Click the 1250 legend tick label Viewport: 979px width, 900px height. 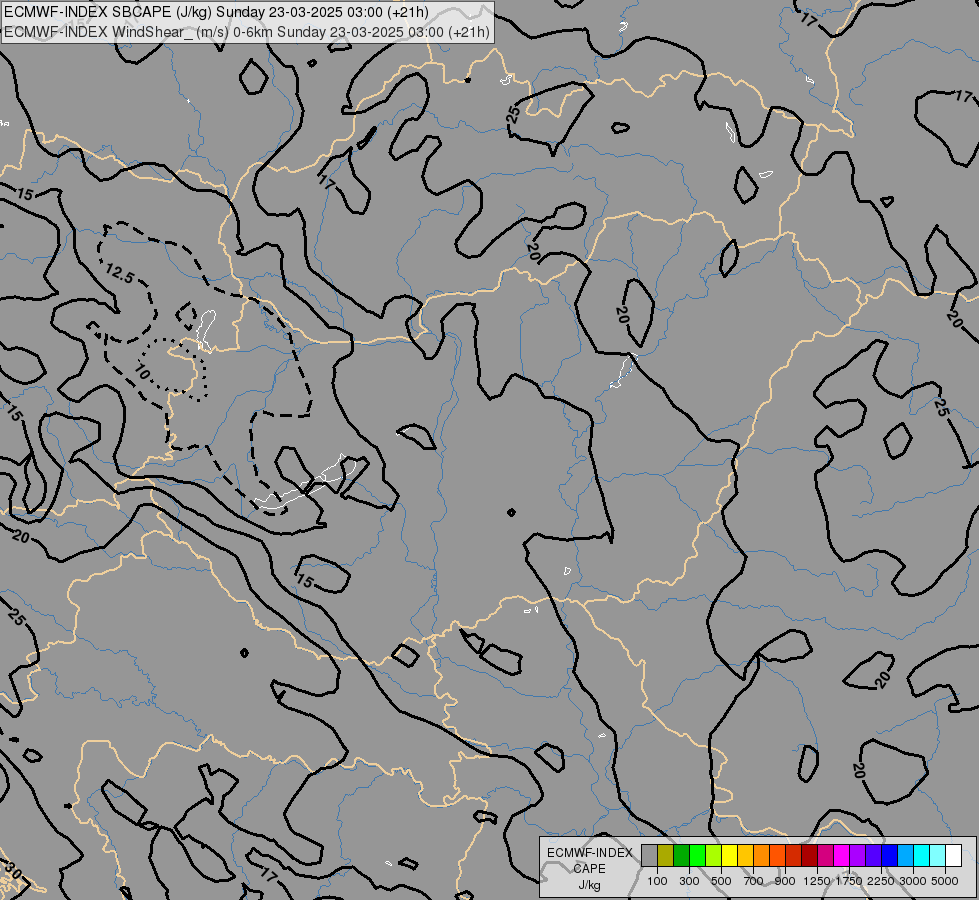(817, 881)
